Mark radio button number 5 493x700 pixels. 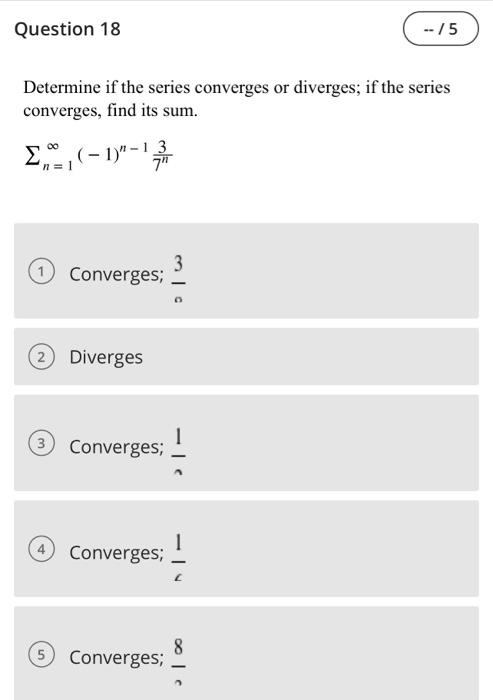pos(41,655)
